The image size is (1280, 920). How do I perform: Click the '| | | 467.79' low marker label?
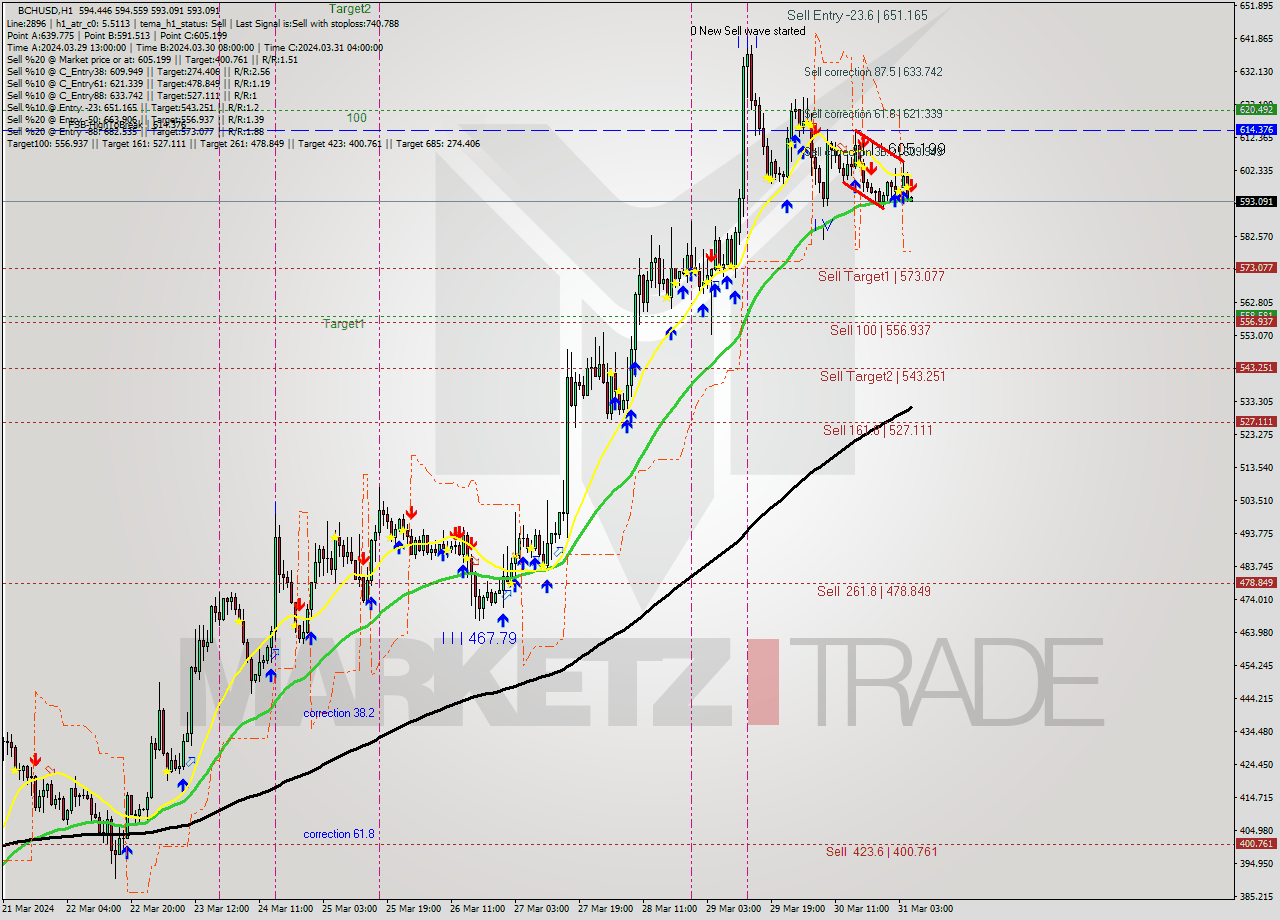(x=479, y=637)
